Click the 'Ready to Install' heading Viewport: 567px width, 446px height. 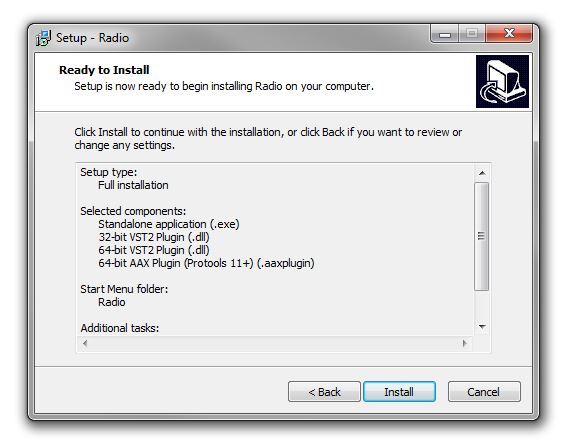tap(104, 70)
